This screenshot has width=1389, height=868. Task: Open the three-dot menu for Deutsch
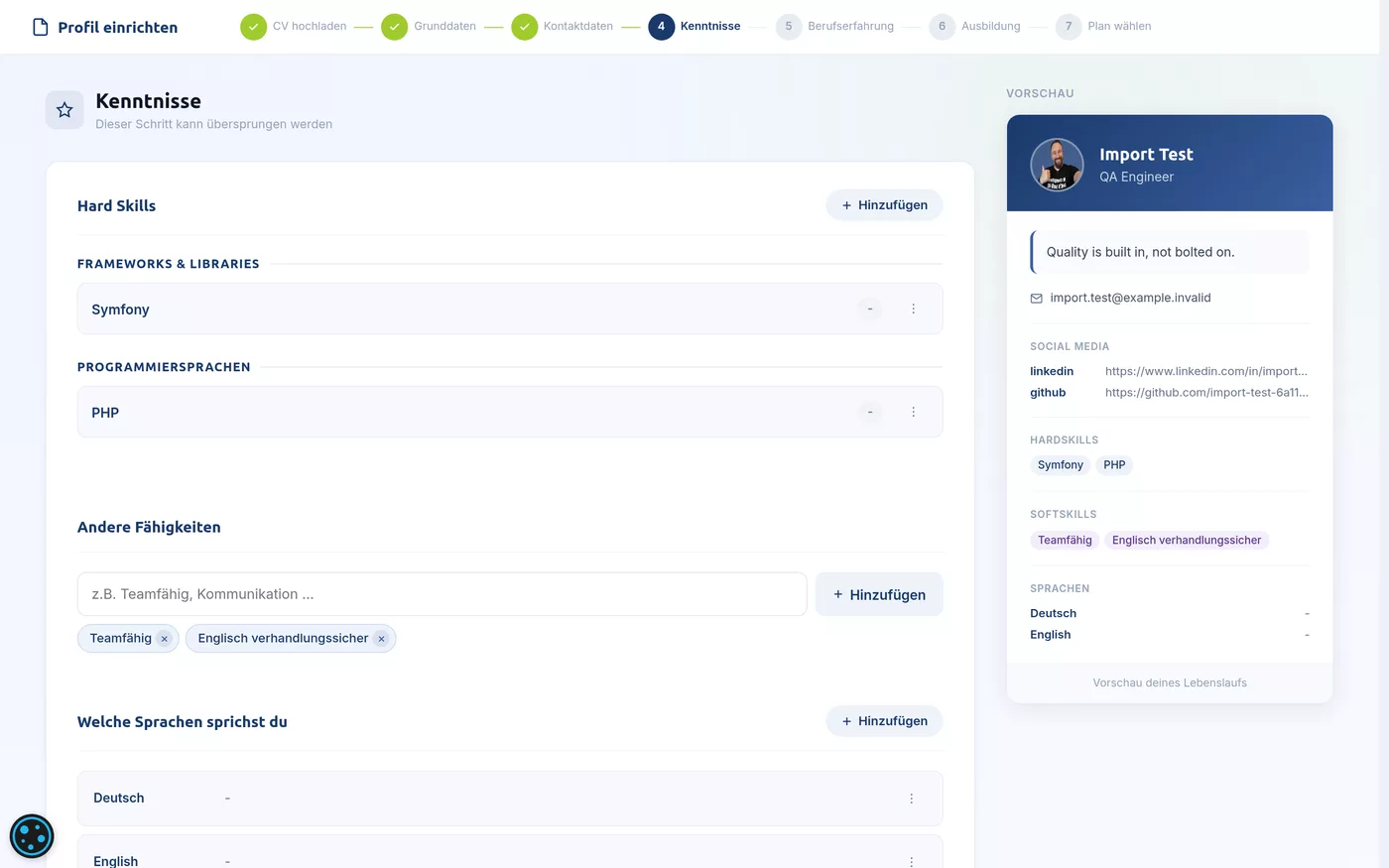[x=912, y=799]
